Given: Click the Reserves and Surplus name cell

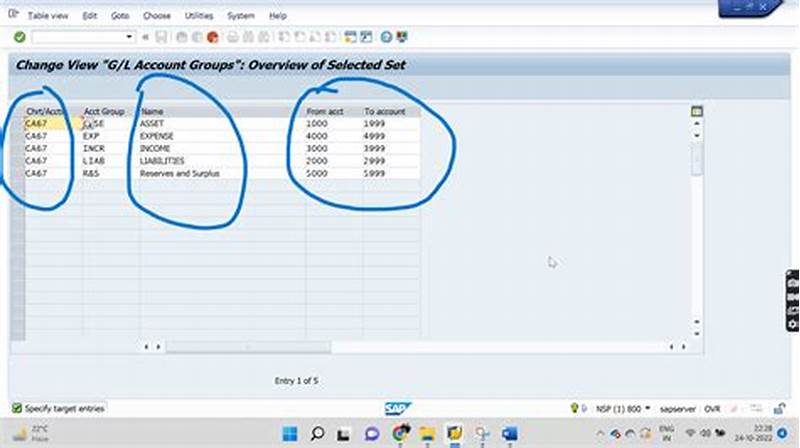Looking at the screenshot, I should tap(222, 173).
